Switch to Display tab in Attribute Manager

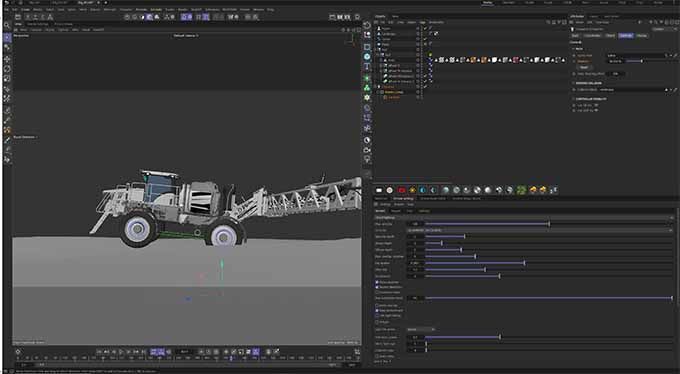pyautogui.click(x=642, y=36)
